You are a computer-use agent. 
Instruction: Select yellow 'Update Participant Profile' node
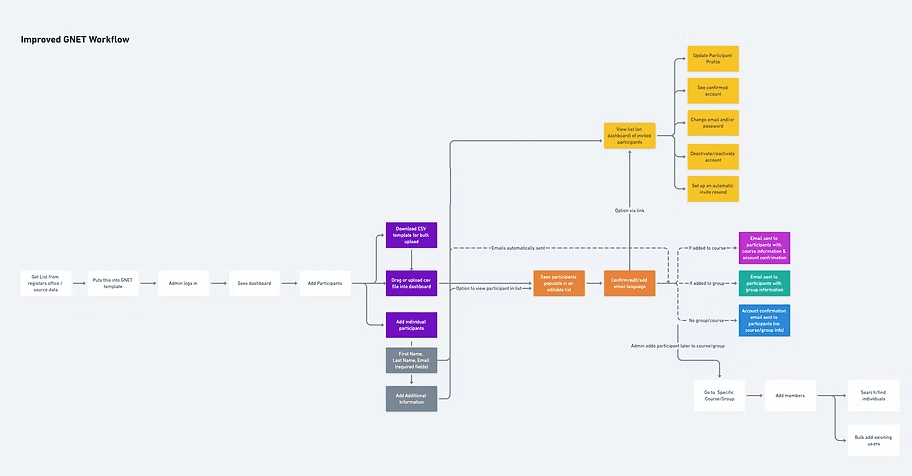pos(713,59)
